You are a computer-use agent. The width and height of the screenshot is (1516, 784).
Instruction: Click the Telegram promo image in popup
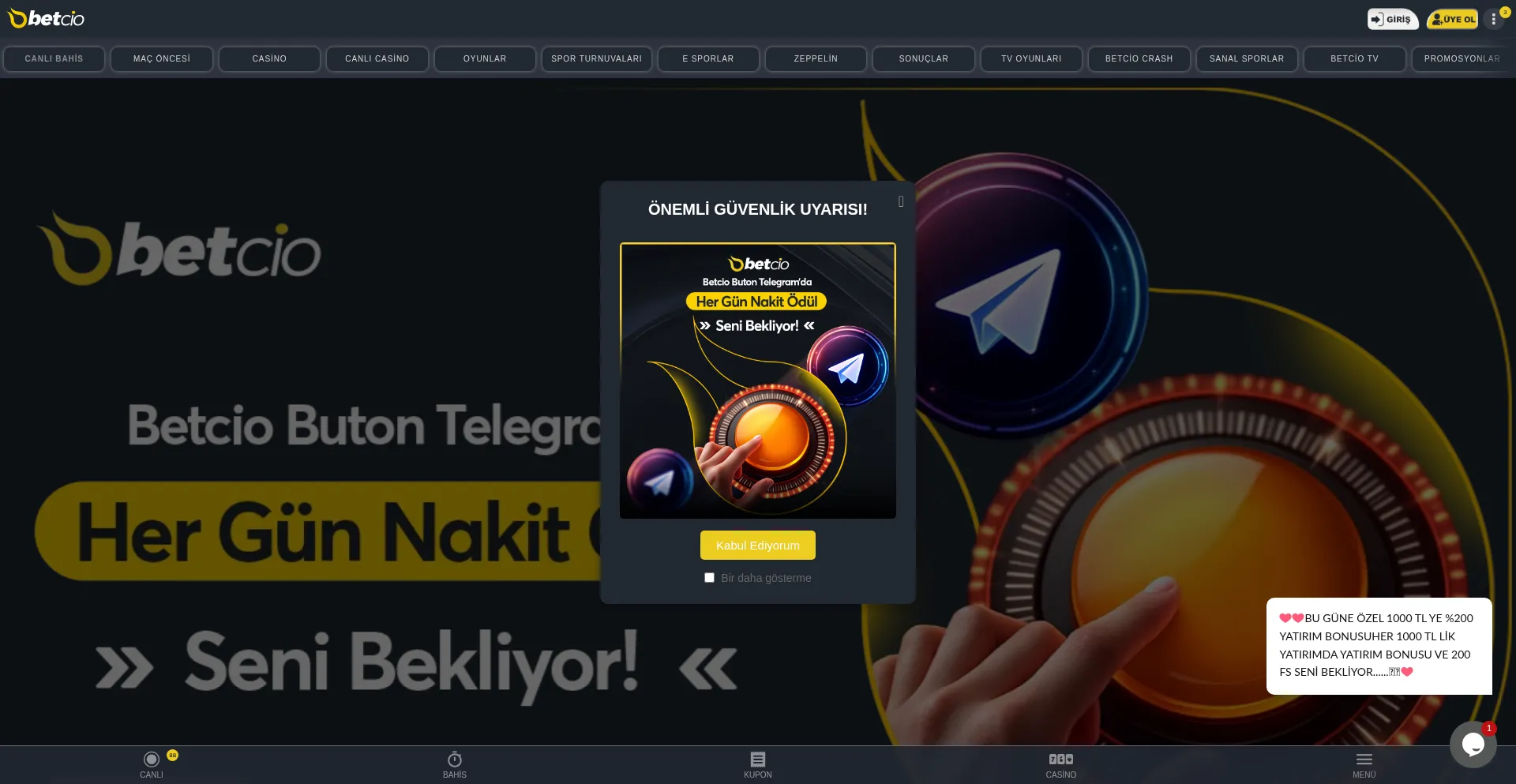coord(757,381)
